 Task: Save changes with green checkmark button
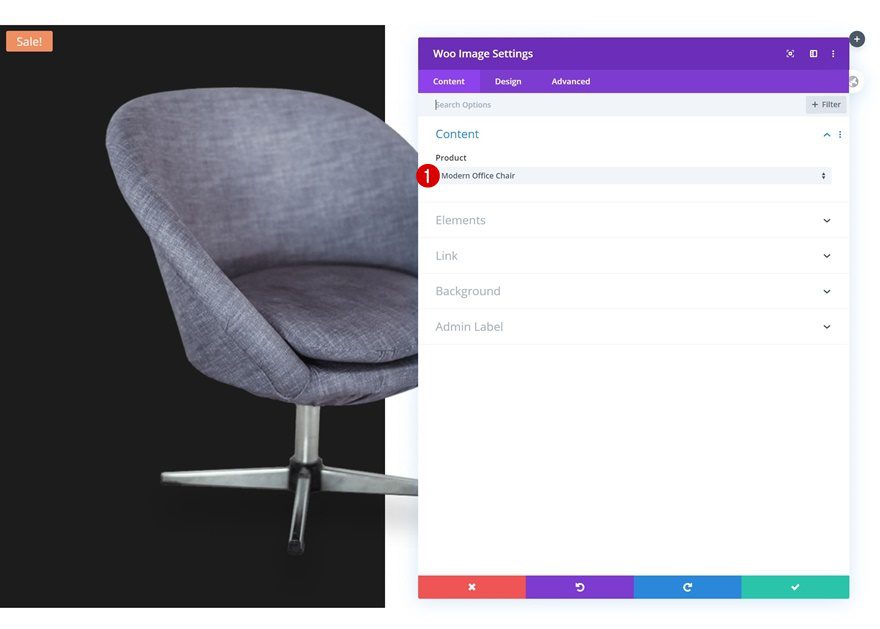click(795, 587)
